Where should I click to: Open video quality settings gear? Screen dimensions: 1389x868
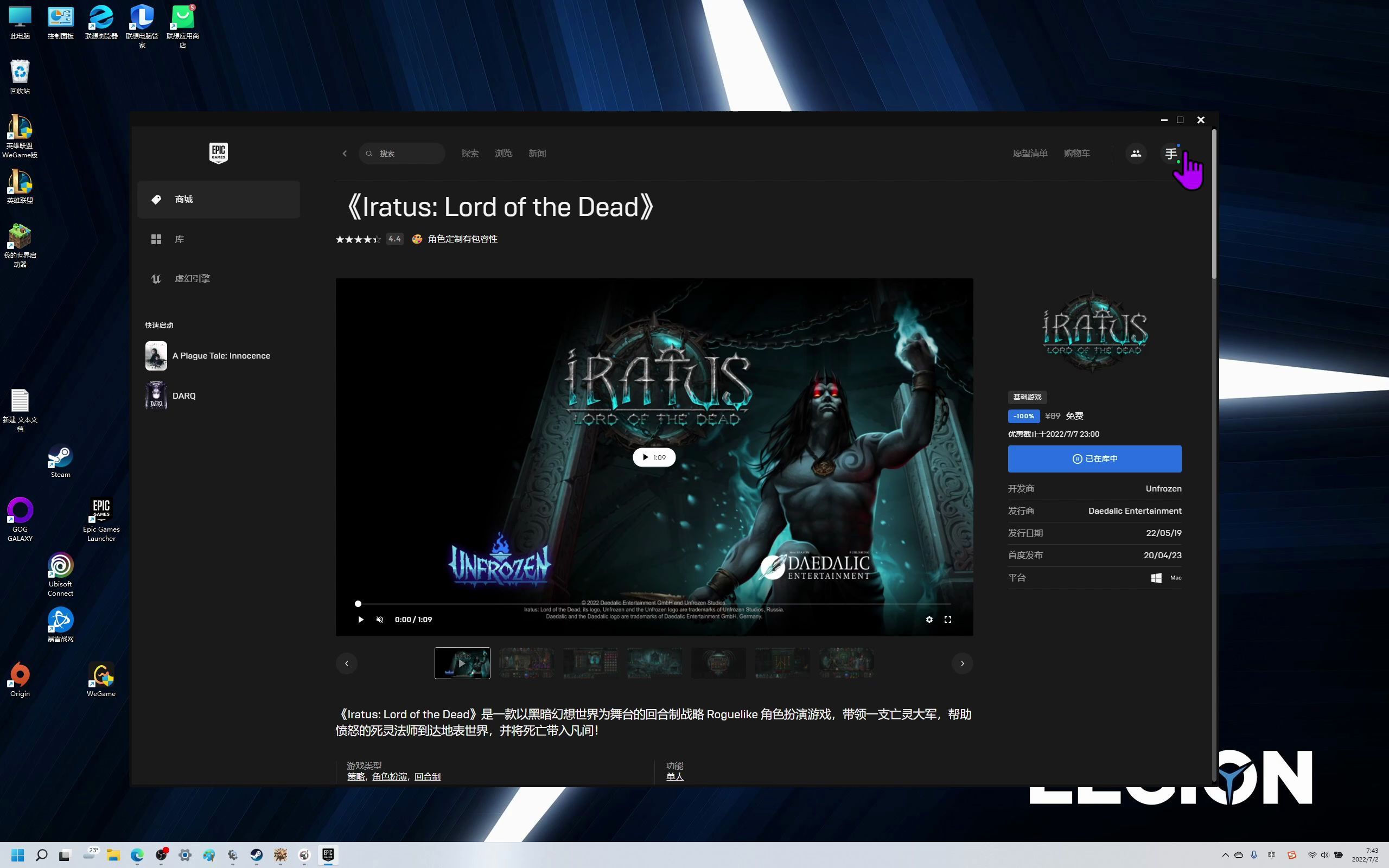[929, 620]
